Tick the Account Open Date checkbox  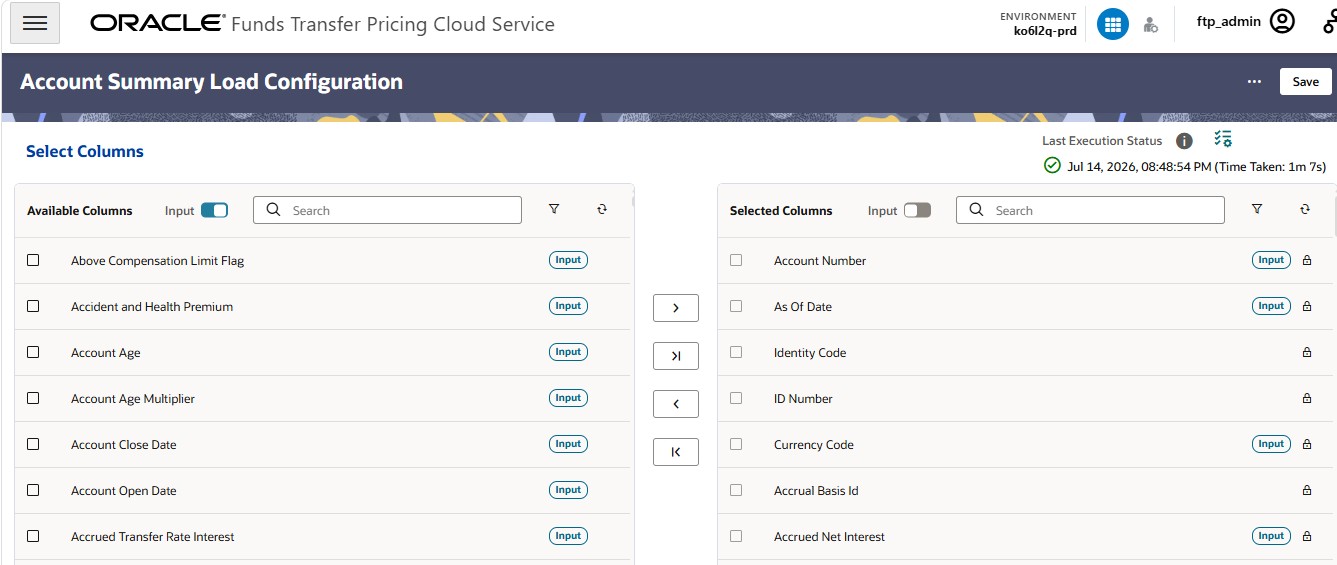33,490
